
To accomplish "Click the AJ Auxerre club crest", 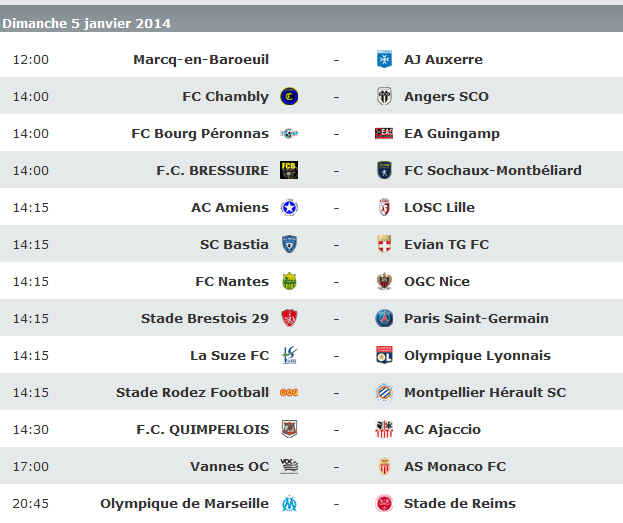I will coord(384,59).
